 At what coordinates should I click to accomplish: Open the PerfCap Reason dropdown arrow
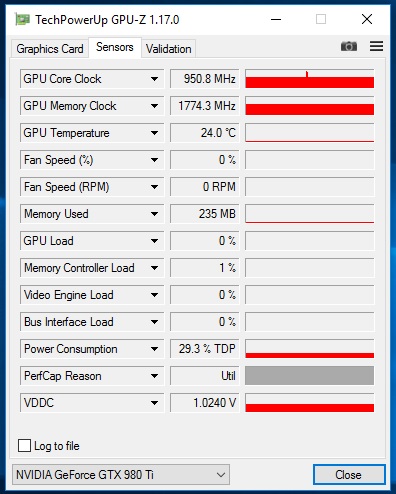[x=154, y=376]
